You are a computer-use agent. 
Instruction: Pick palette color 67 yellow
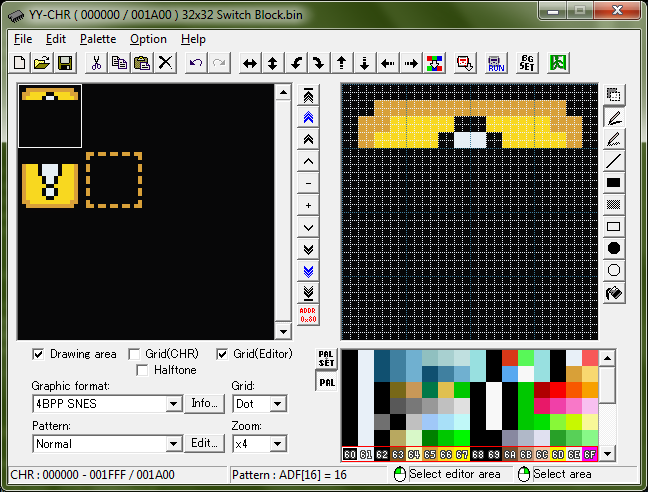pos(462,454)
